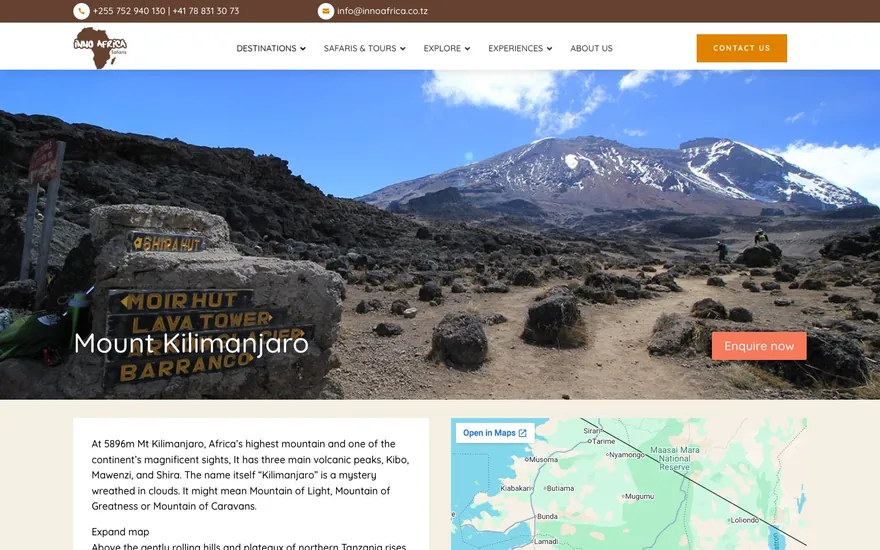Click the Contact Us button
The image size is (880, 550).
pos(741,48)
